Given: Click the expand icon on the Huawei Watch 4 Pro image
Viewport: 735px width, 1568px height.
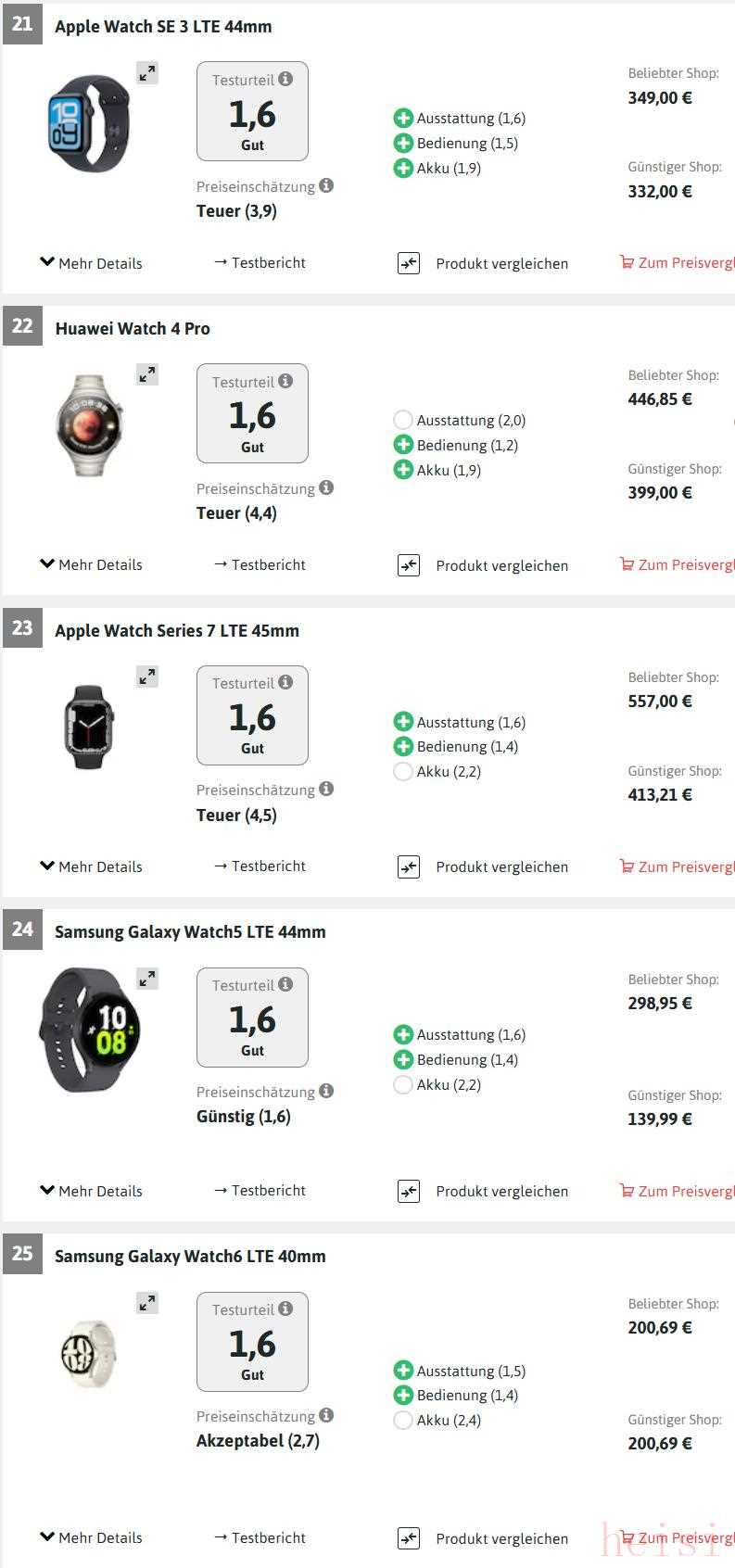Looking at the screenshot, I should point(147,374).
